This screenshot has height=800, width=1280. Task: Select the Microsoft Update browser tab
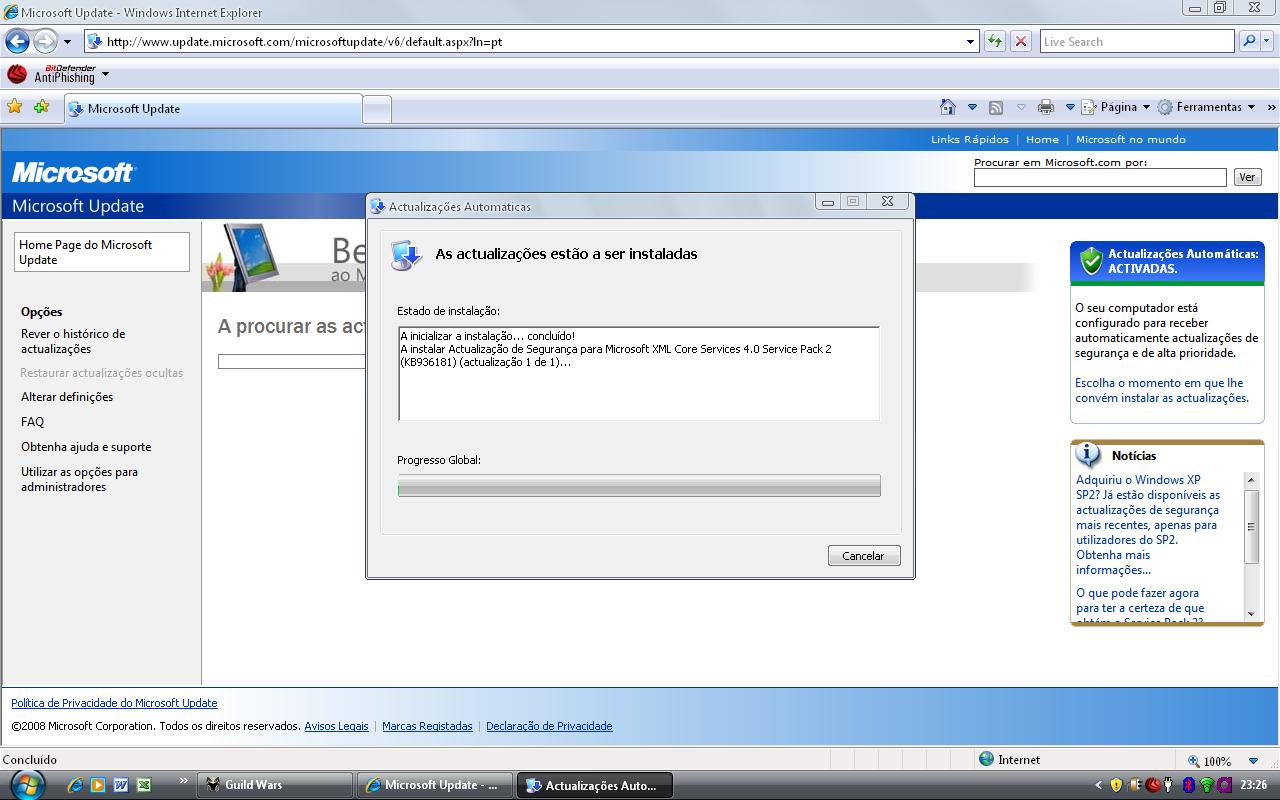point(212,109)
